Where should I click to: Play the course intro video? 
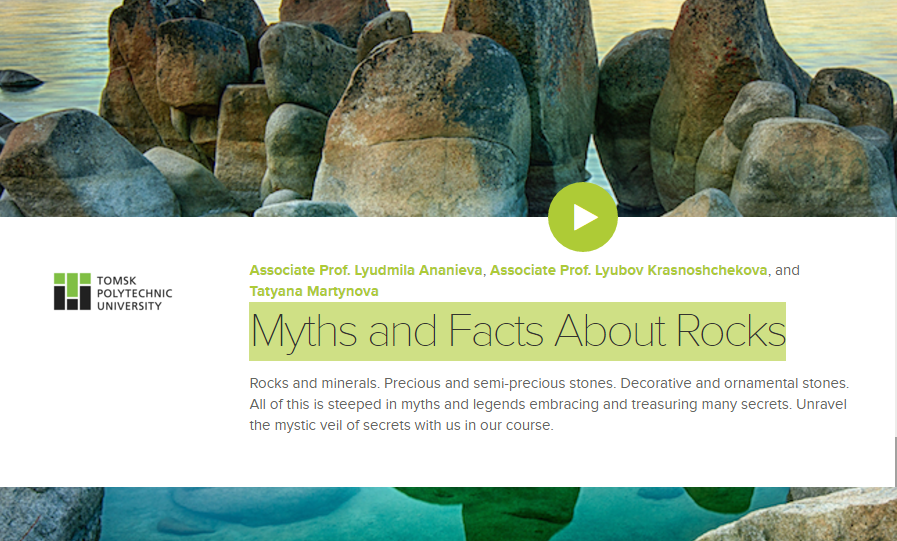tap(582, 217)
